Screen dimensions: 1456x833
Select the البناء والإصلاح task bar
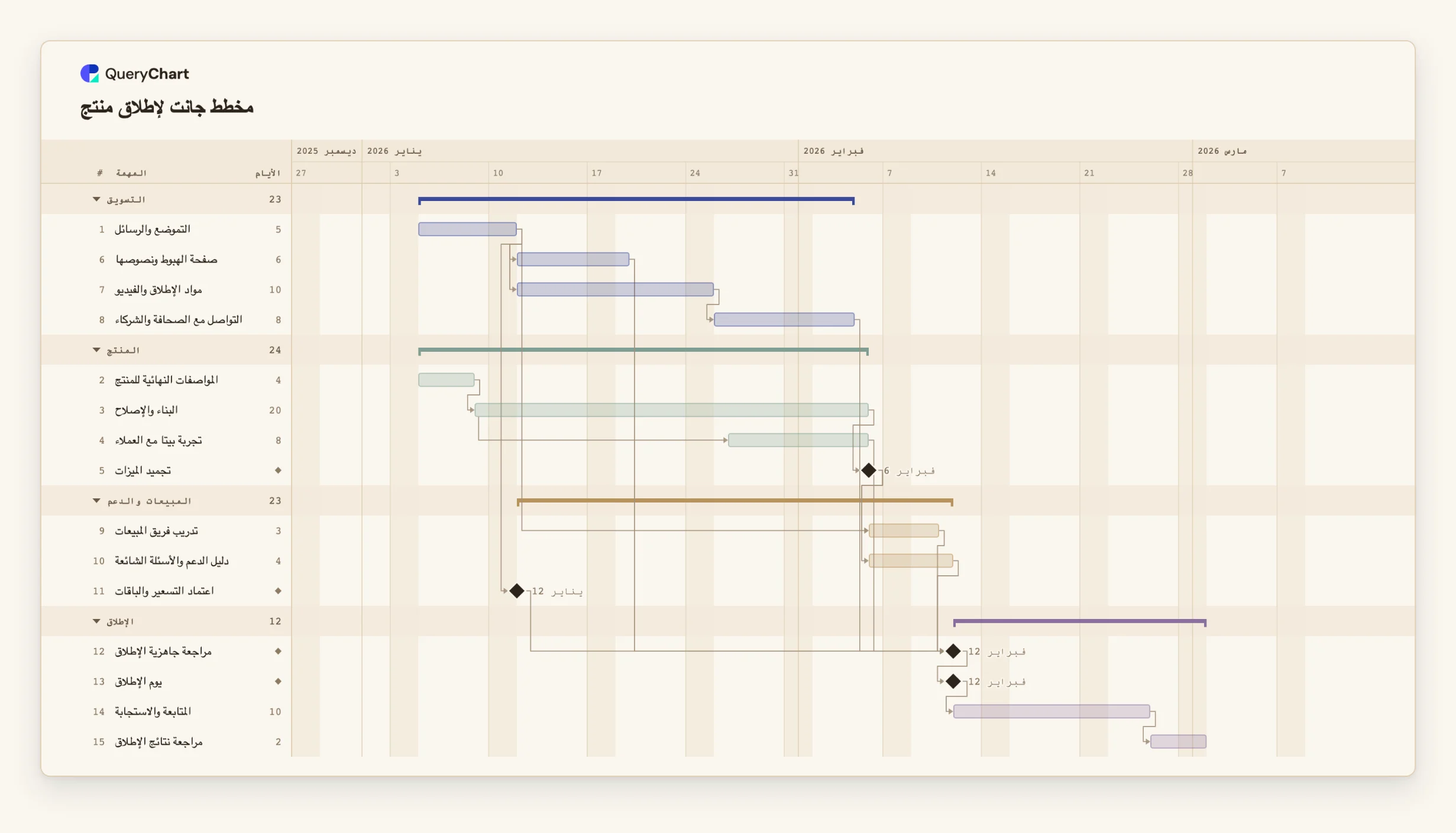[671, 410]
